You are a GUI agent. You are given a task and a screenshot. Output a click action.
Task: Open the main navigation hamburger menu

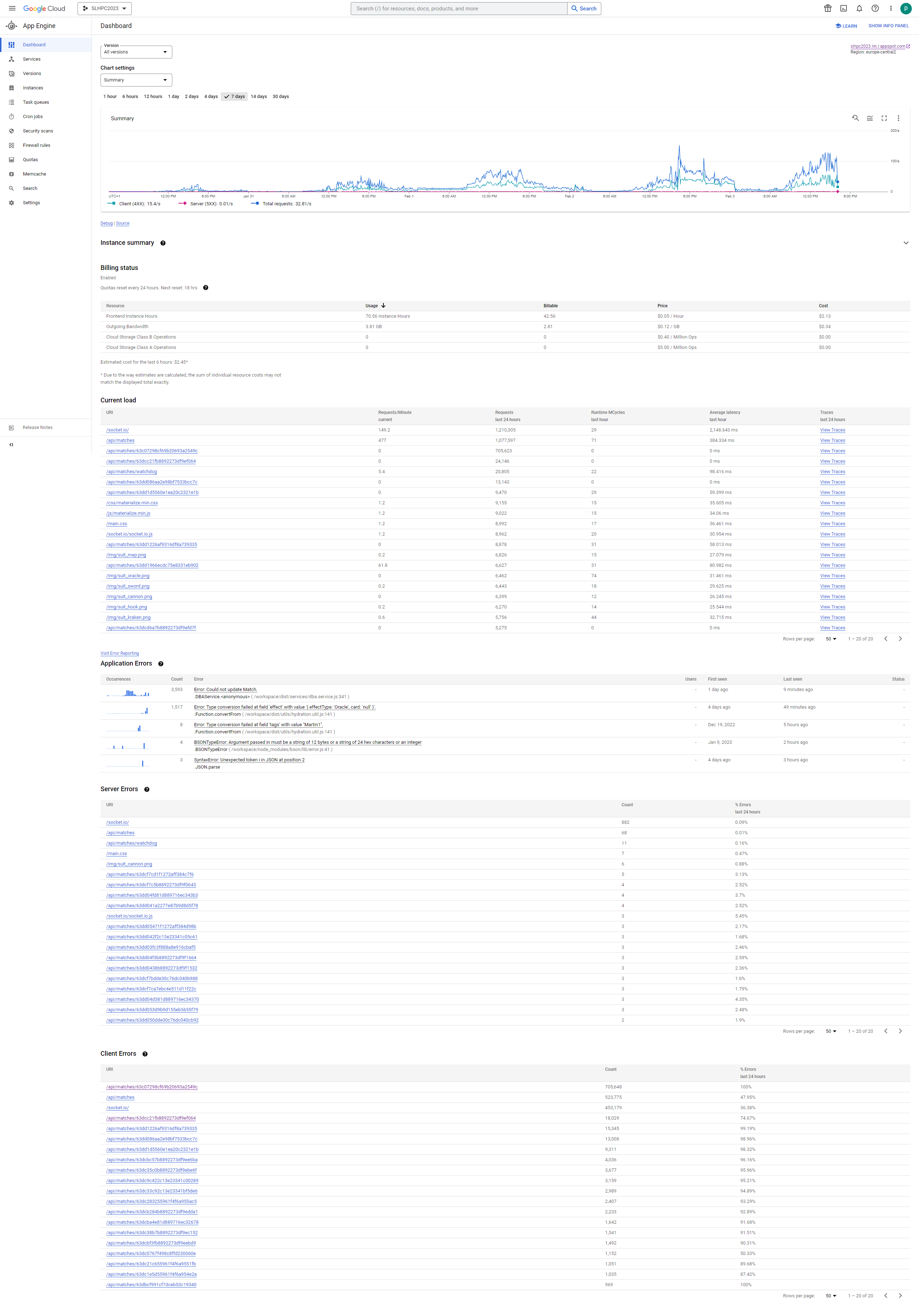(12, 9)
